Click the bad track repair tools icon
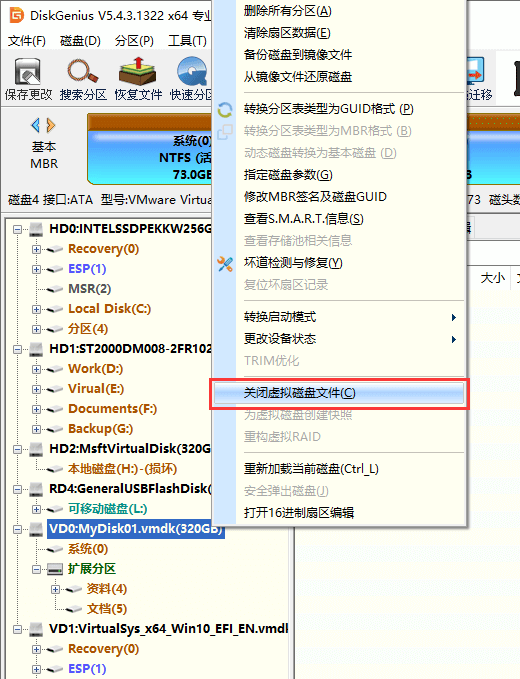Viewport: 520px width, 679px height. pos(225,264)
